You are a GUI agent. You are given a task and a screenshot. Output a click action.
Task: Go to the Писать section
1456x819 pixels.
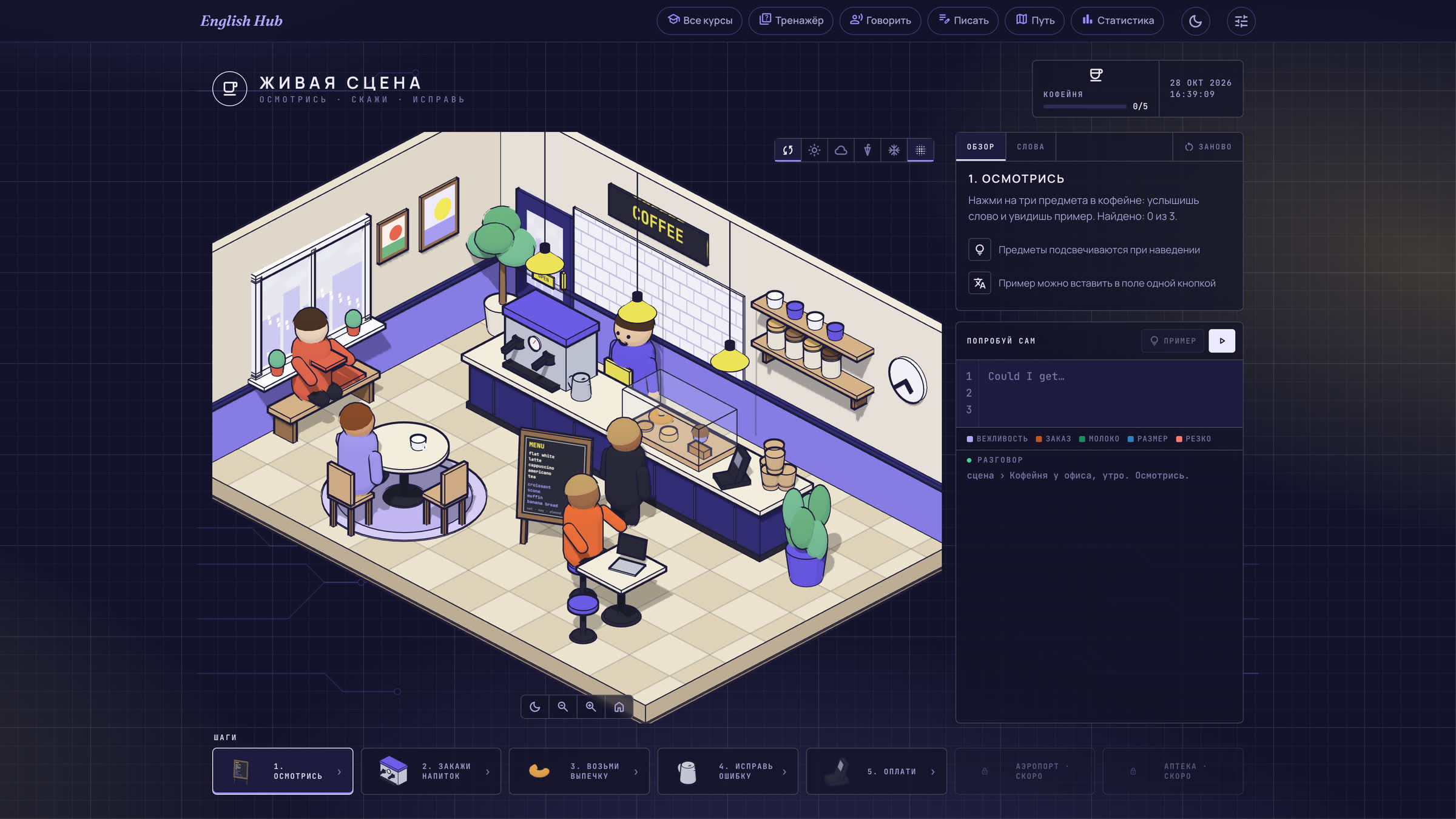click(x=963, y=21)
